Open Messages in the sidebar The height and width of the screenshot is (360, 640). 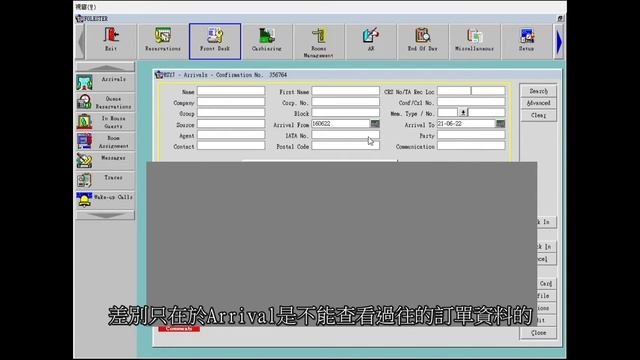[x=105, y=161]
